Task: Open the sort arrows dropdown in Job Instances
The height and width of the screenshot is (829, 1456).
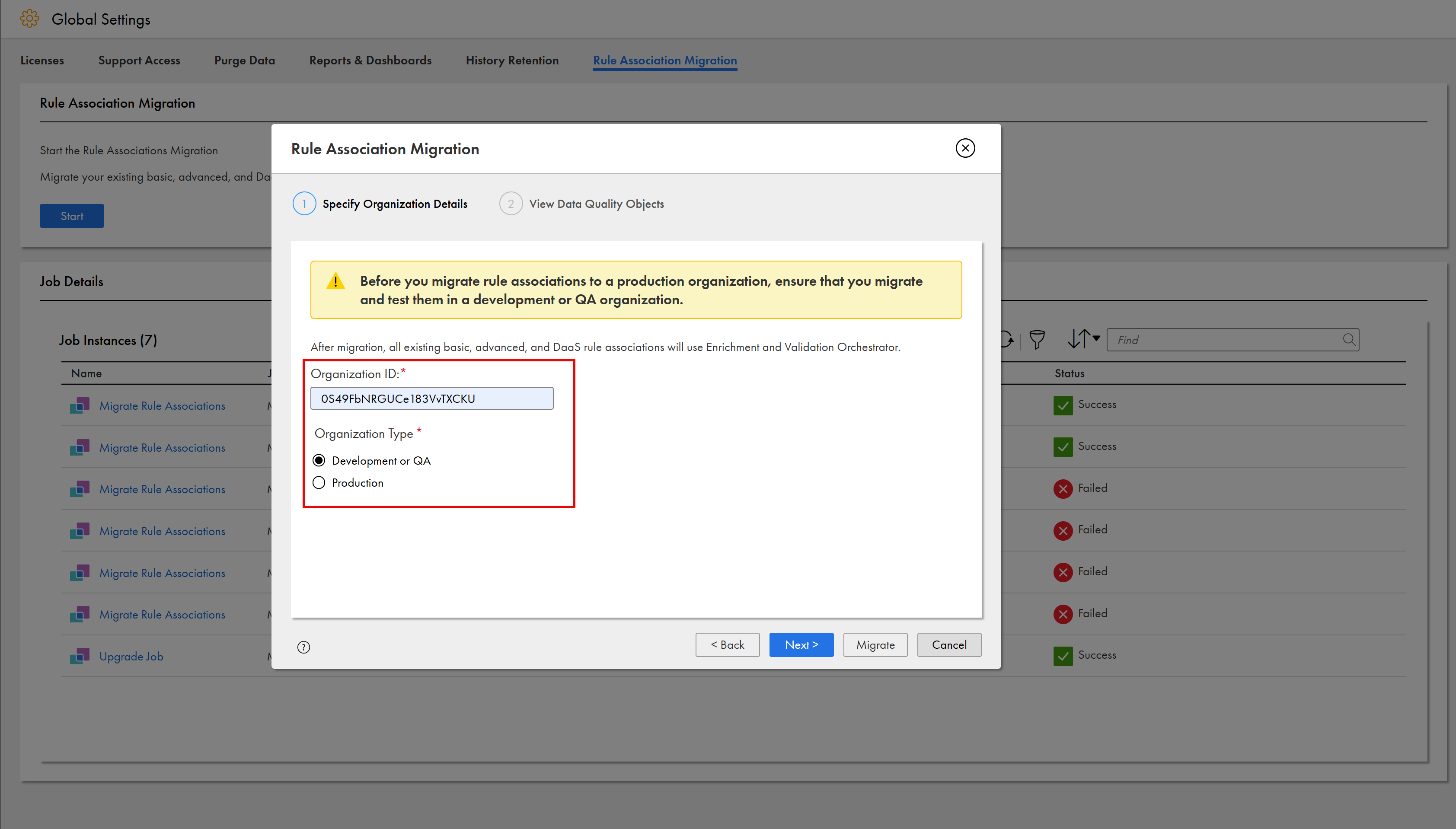Action: coord(1083,339)
